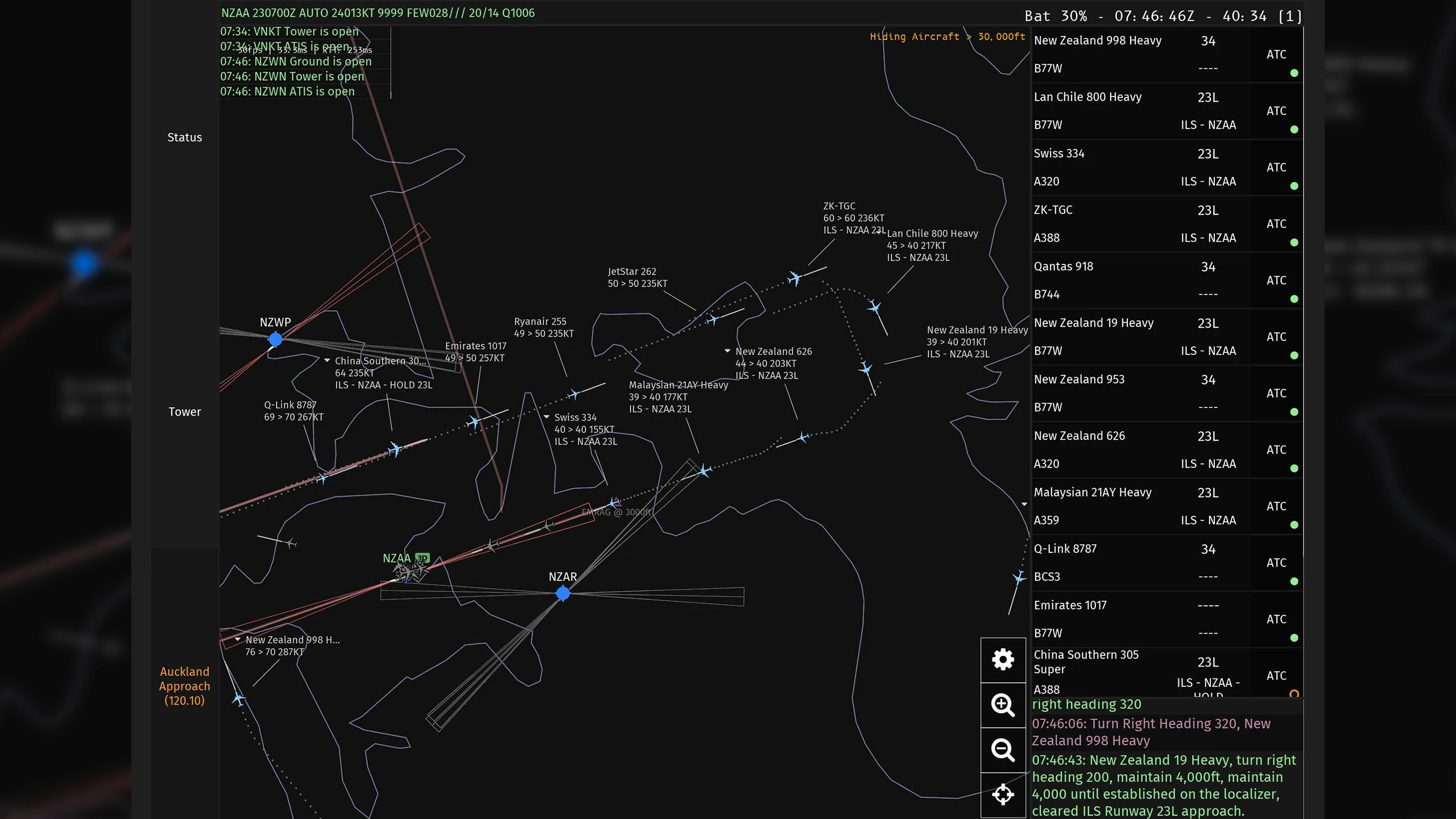Viewport: 1456px width, 819px height.
Task: Select the New Zealand 953 flight strip
Action: pyautogui.click(x=1167, y=393)
